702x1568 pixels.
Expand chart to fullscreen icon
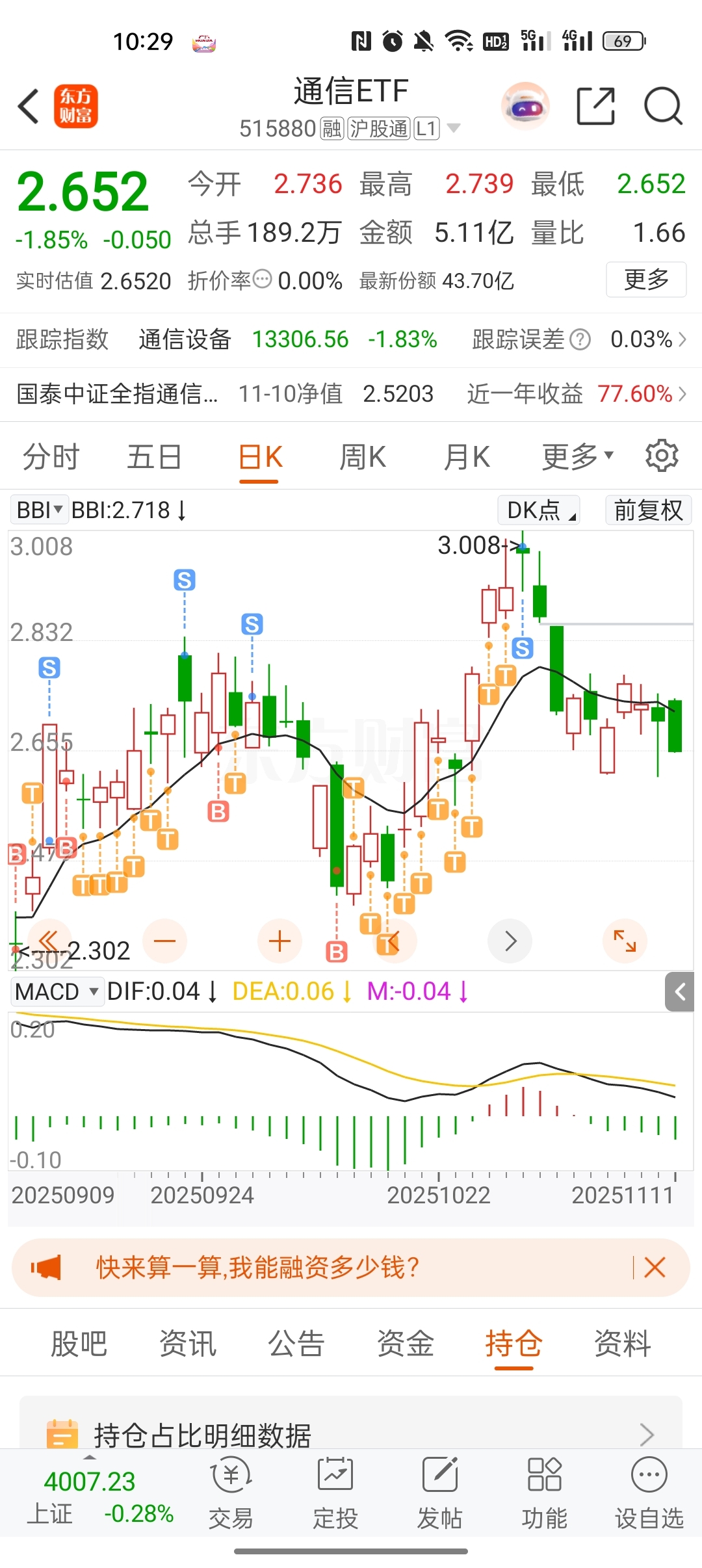pyautogui.click(x=625, y=941)
